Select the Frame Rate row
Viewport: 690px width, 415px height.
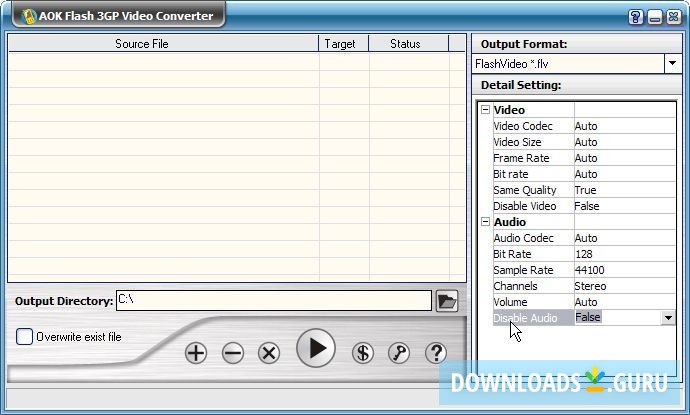point(584,158)
